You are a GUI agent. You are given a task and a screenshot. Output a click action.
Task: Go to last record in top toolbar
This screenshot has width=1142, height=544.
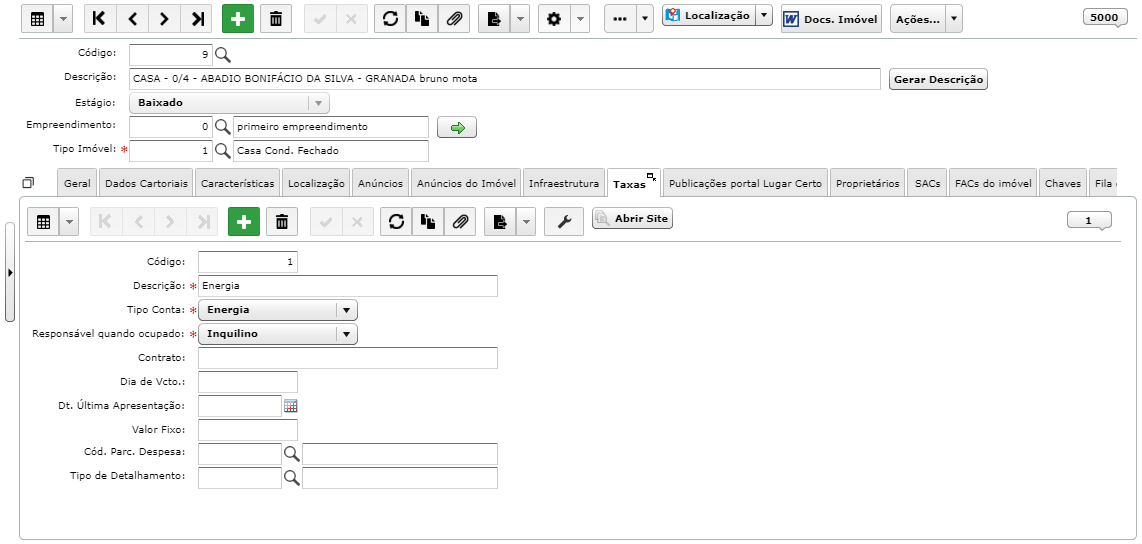[x=197, y=20]
